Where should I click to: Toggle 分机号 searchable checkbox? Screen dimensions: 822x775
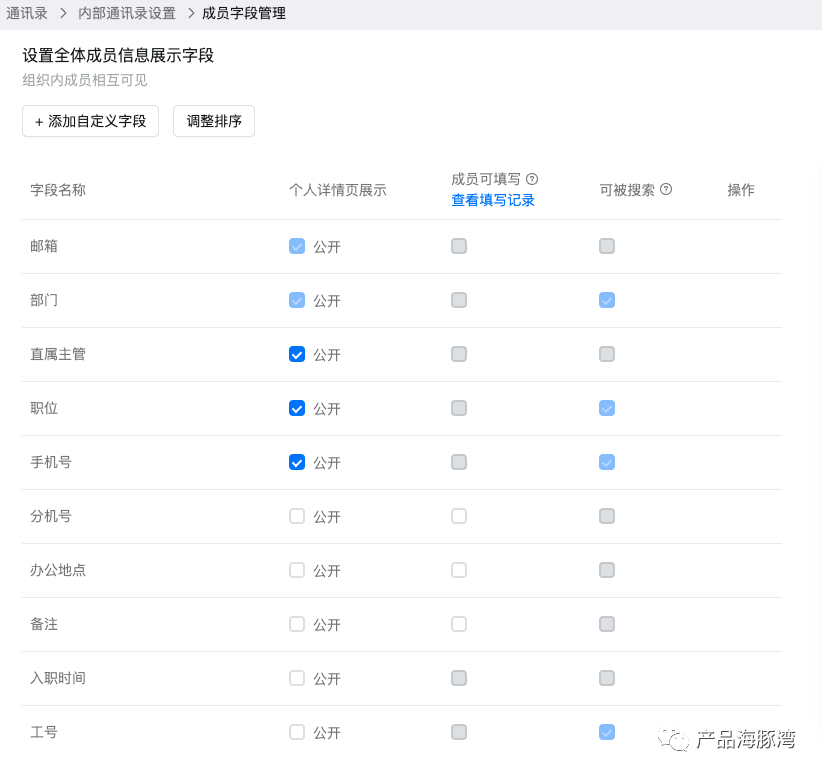607,516
